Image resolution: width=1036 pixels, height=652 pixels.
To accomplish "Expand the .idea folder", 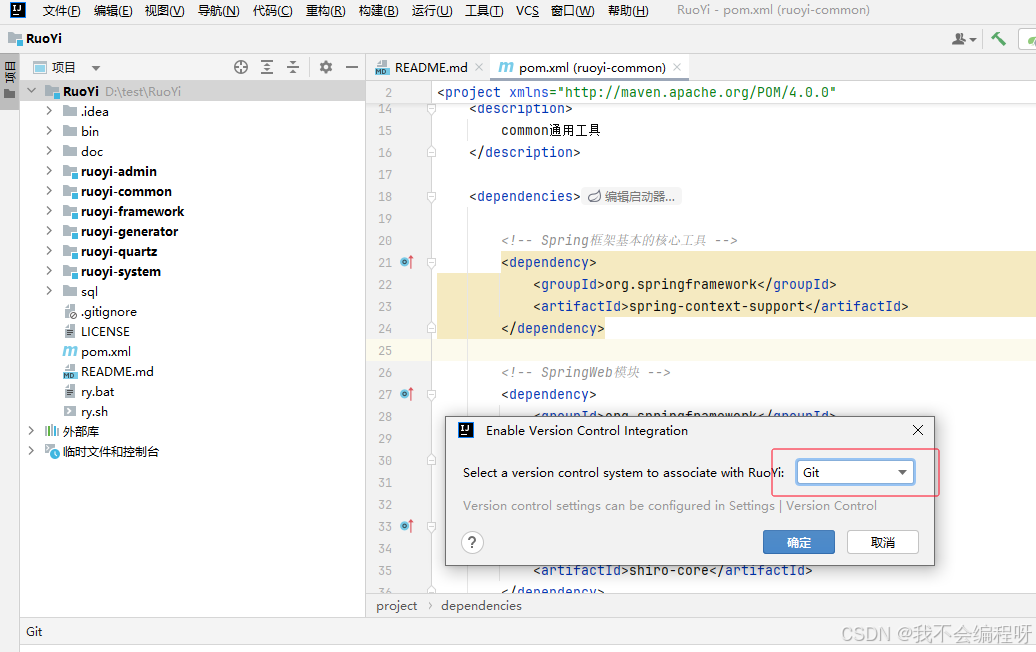I will tap(49, 111).
